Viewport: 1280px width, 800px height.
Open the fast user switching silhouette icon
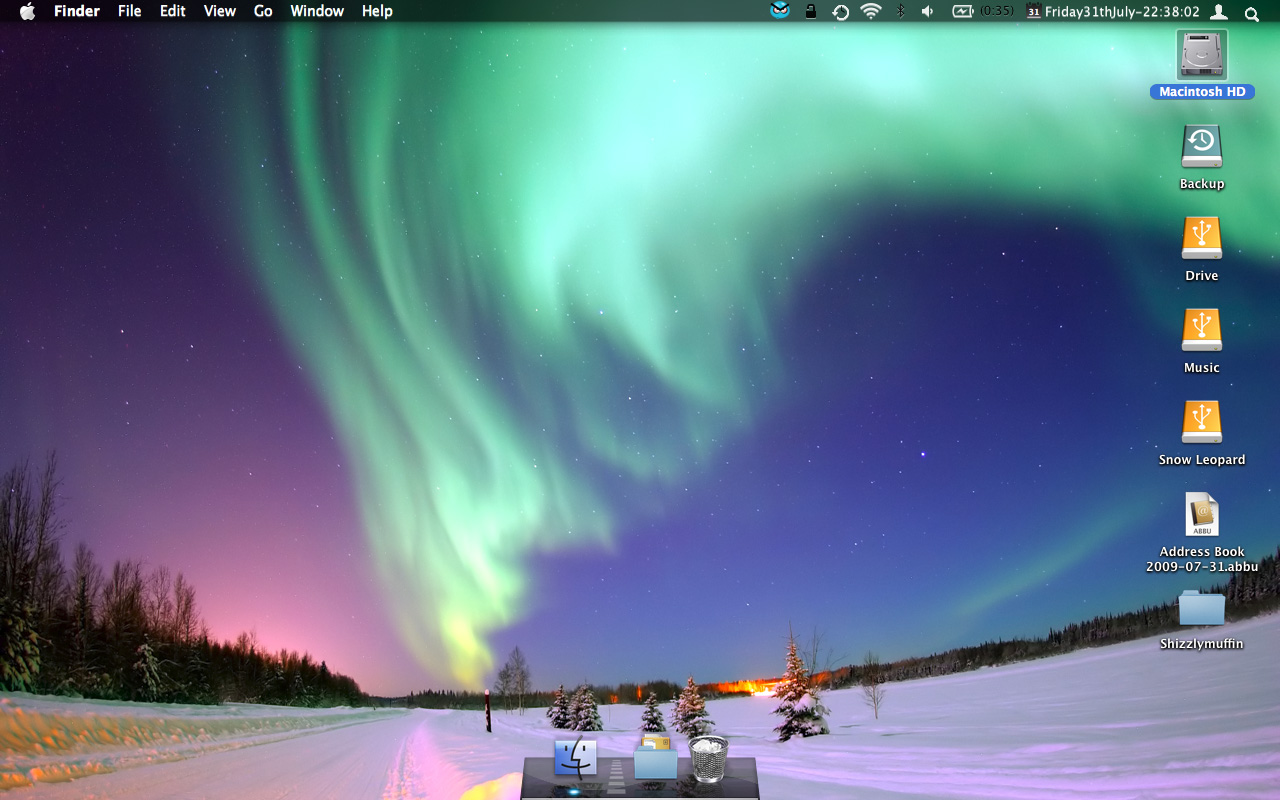(1219, 11)
